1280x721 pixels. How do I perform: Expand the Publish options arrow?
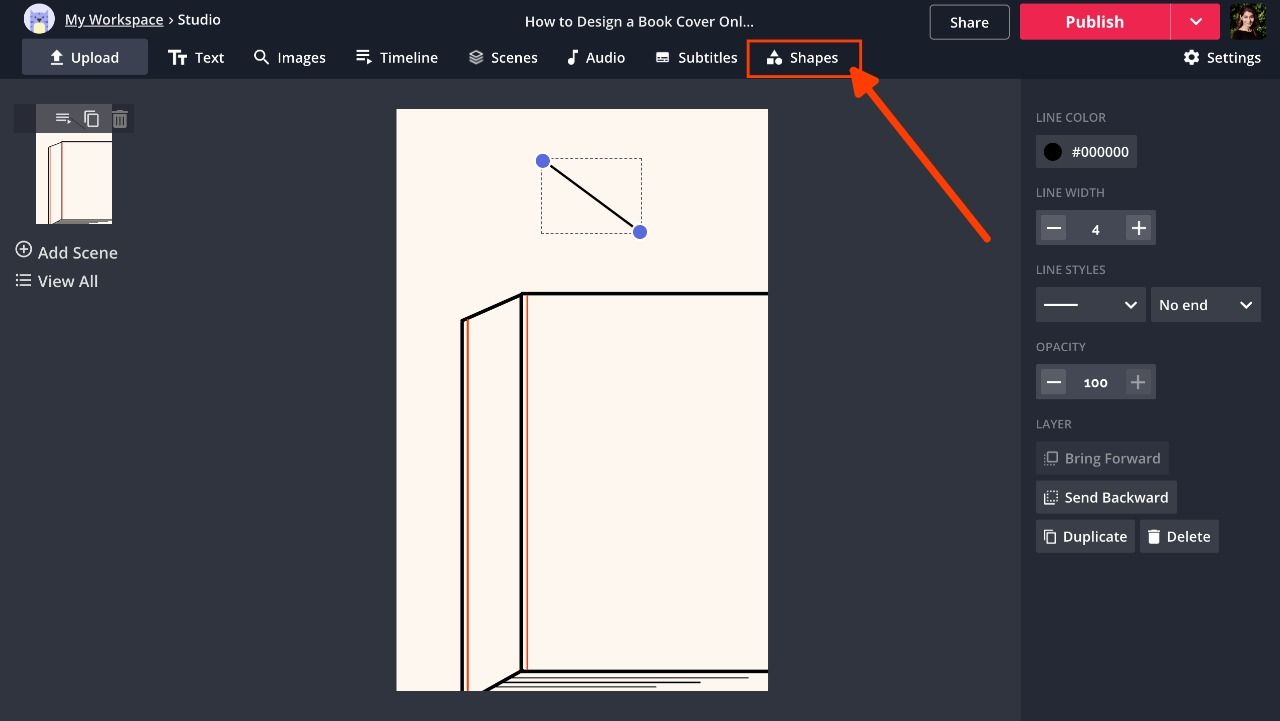click(1195, 22)
